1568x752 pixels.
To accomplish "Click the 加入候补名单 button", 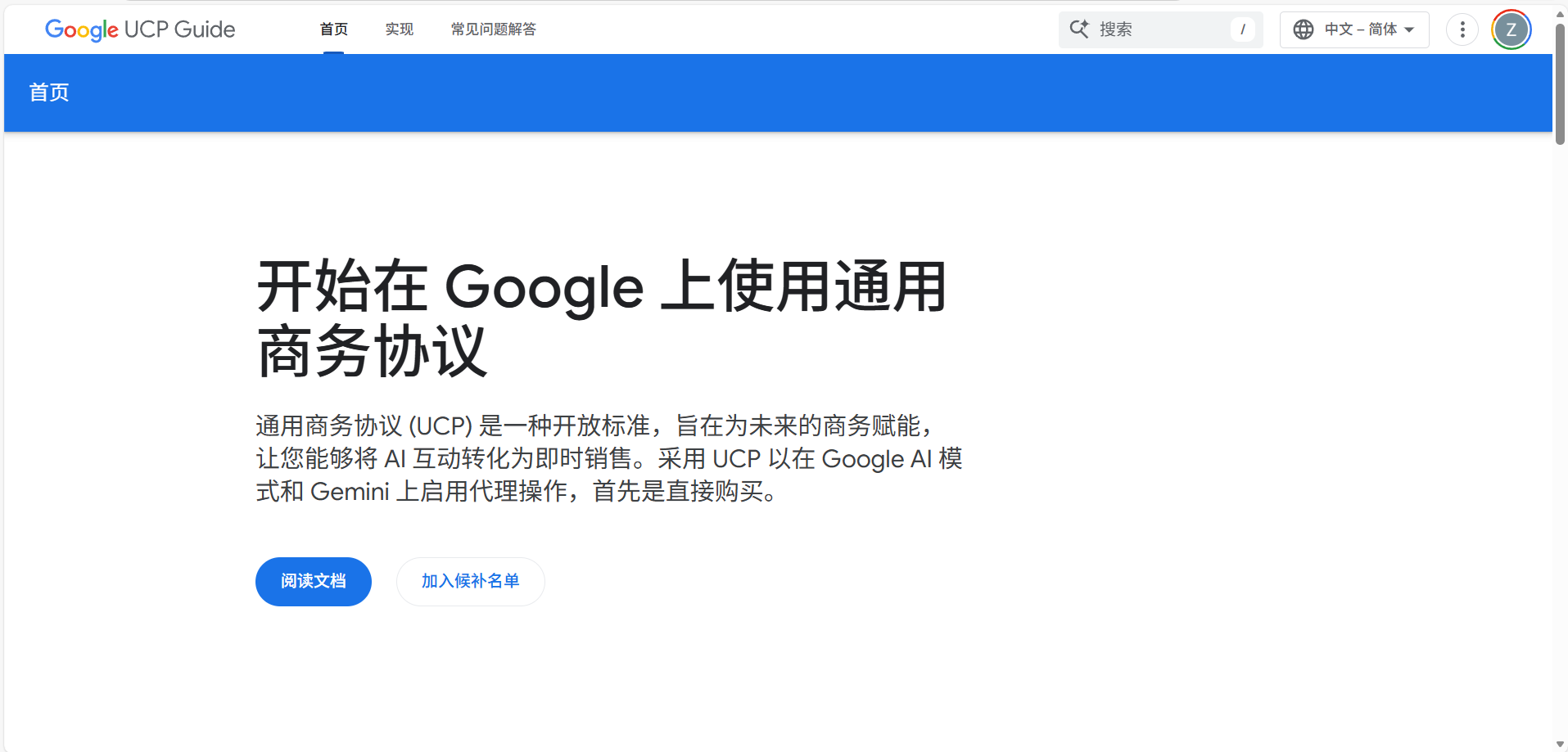I will click(x=471, y=582).
